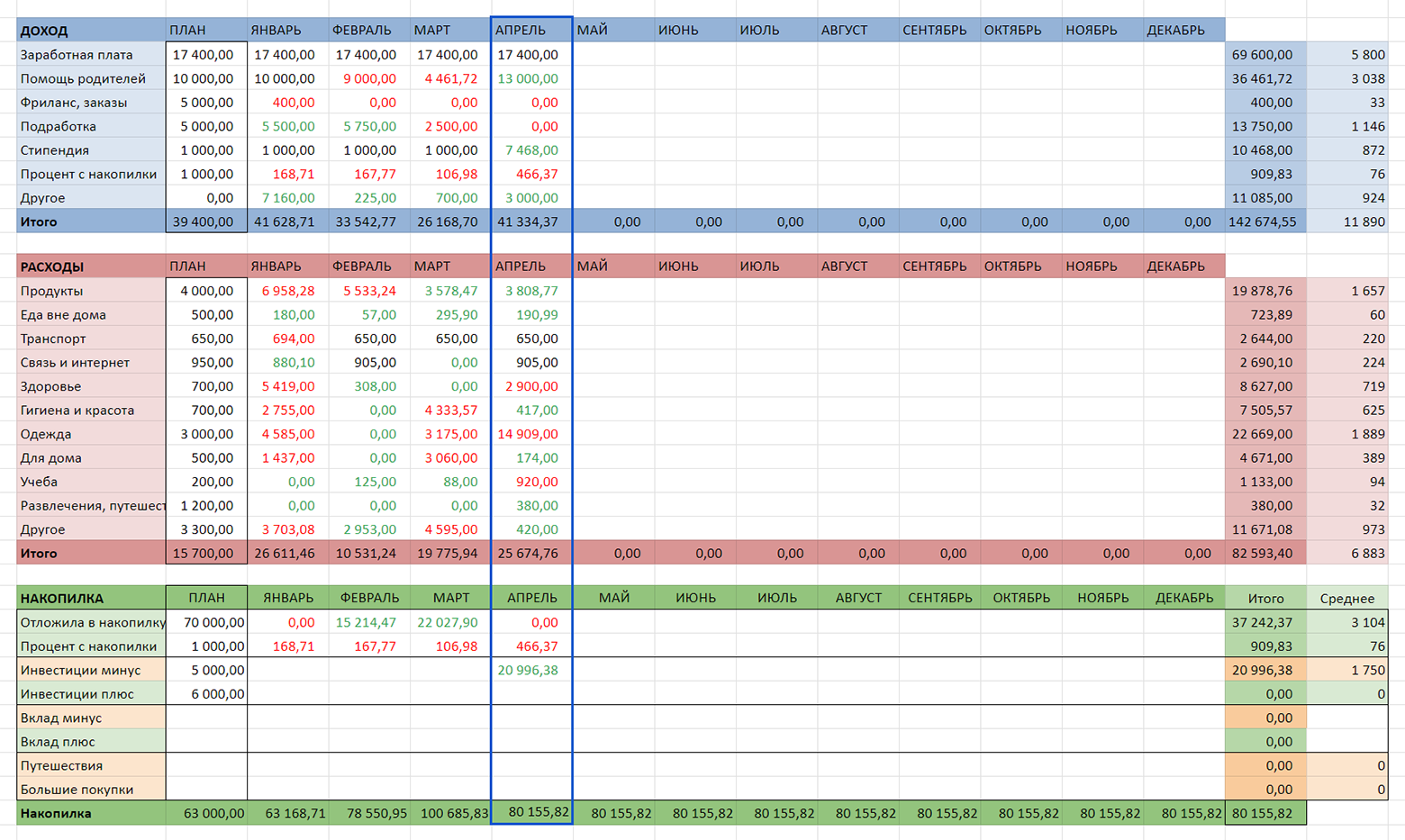Screen dimensions: 1405x840
Task: Select the Гигиена и красота label
Action: pyautogui.click(x=91, y=411)
